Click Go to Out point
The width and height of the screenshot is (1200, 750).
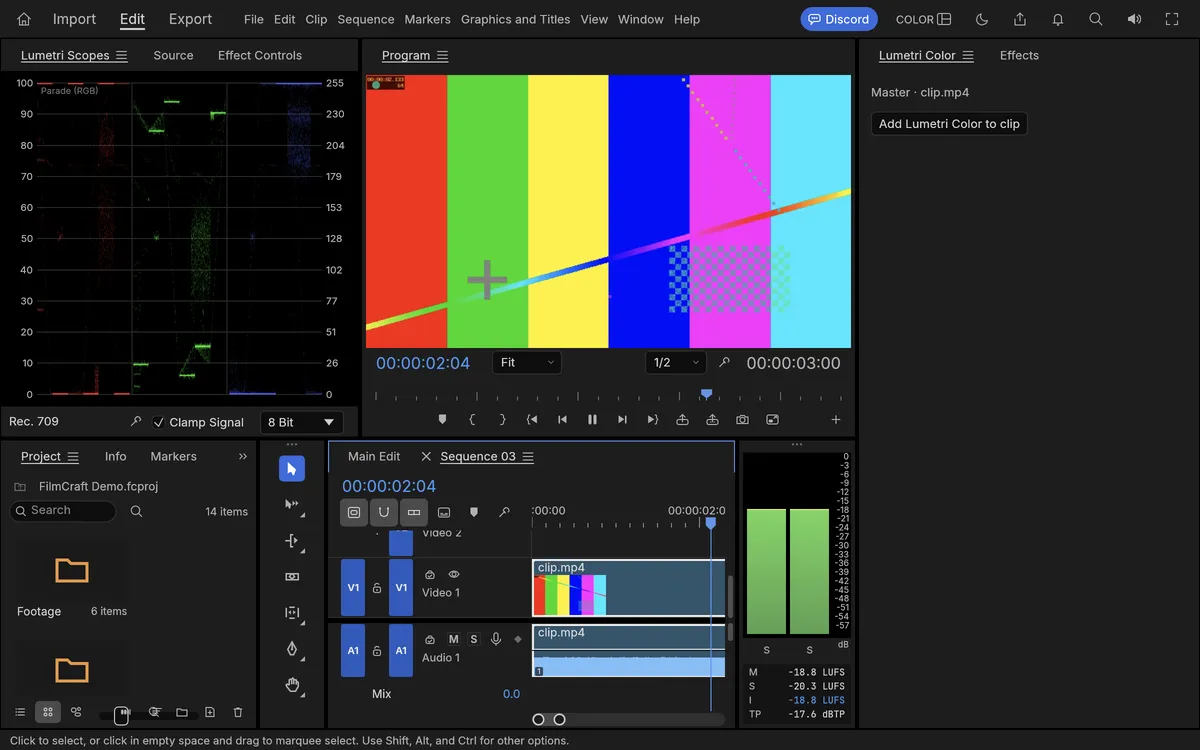click(653, 420)
